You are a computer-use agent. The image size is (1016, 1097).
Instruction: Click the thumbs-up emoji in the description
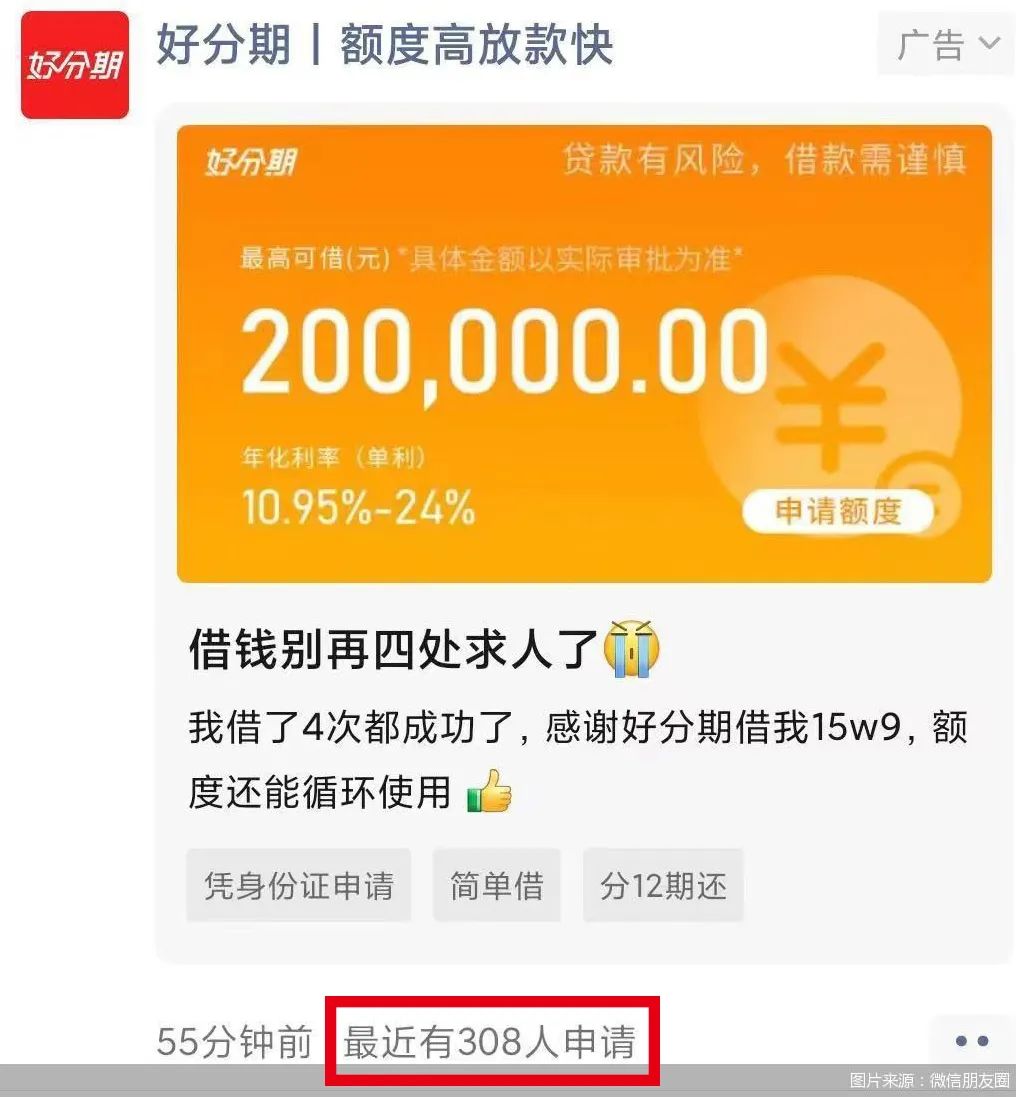(x=490, y=791)
